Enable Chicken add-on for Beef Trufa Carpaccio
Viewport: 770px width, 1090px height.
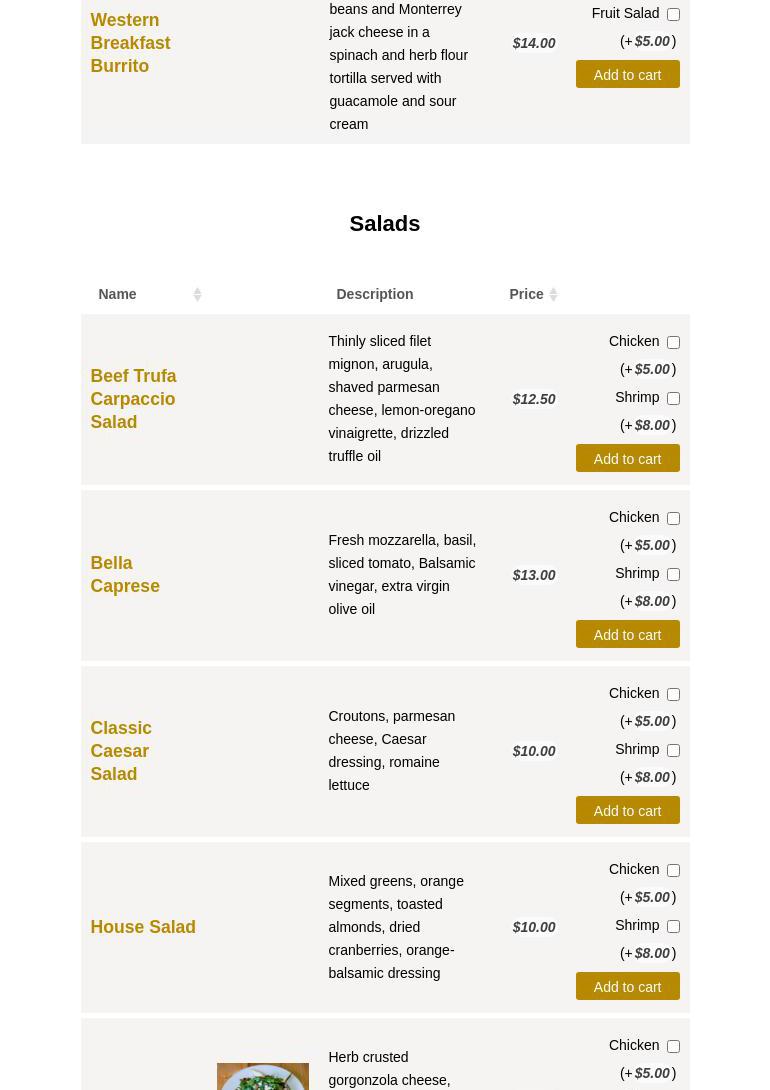click(x=673, y=342)
